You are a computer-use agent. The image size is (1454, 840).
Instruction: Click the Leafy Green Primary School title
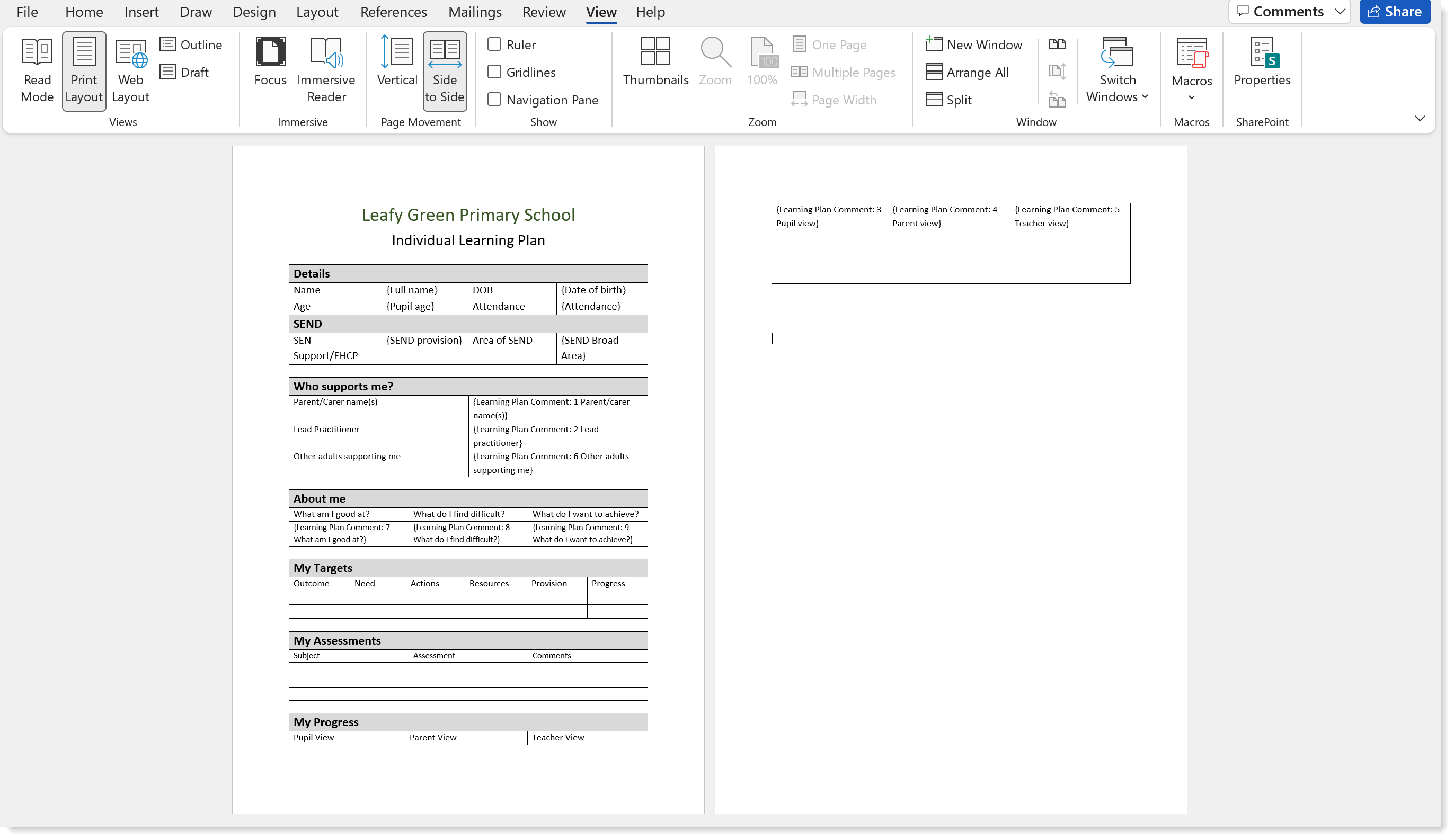468,215
